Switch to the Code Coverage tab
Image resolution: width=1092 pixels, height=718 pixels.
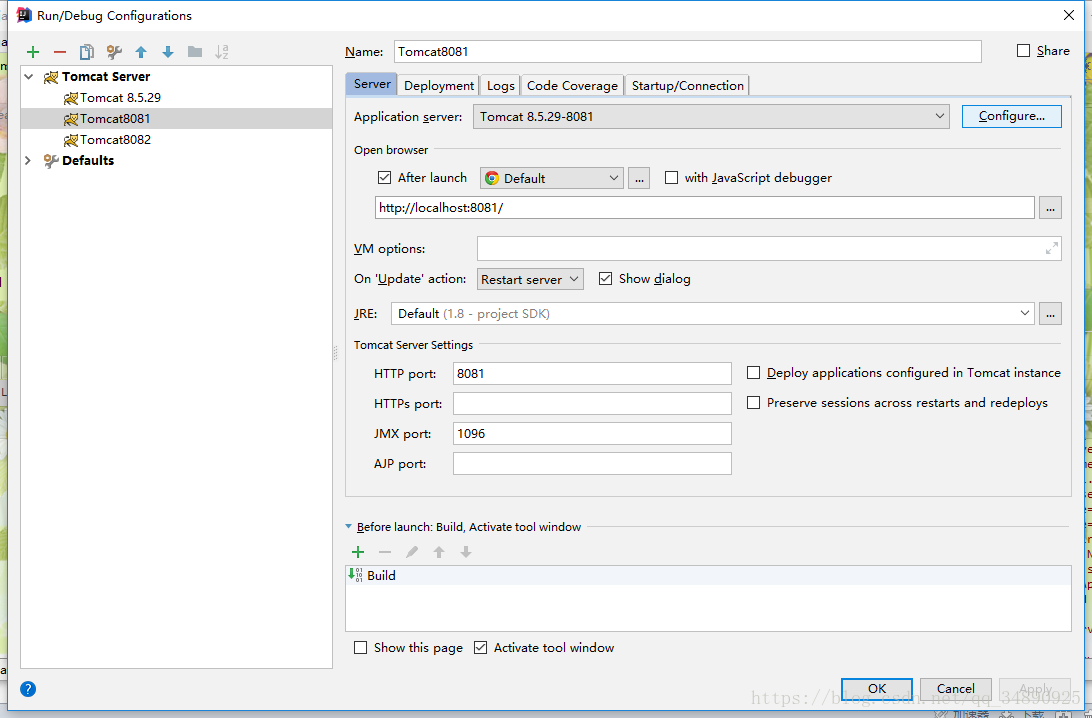[572, 86]
